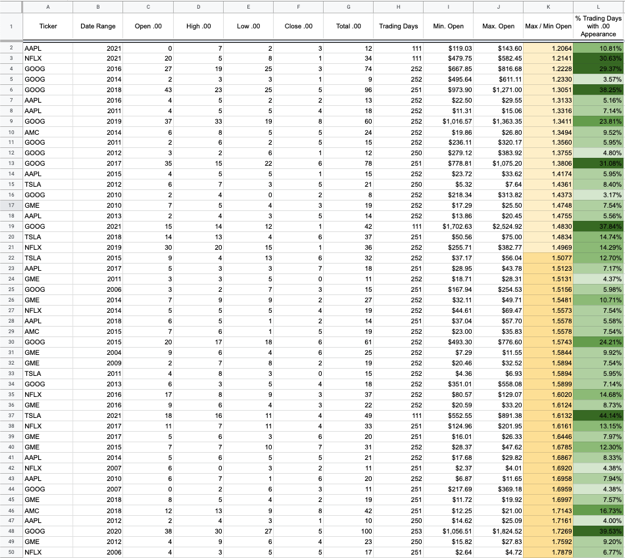This screenshot has width=625, height=558.
Task: Click row number 17 header
Action: pyautogui.click(x=11, y=205)
